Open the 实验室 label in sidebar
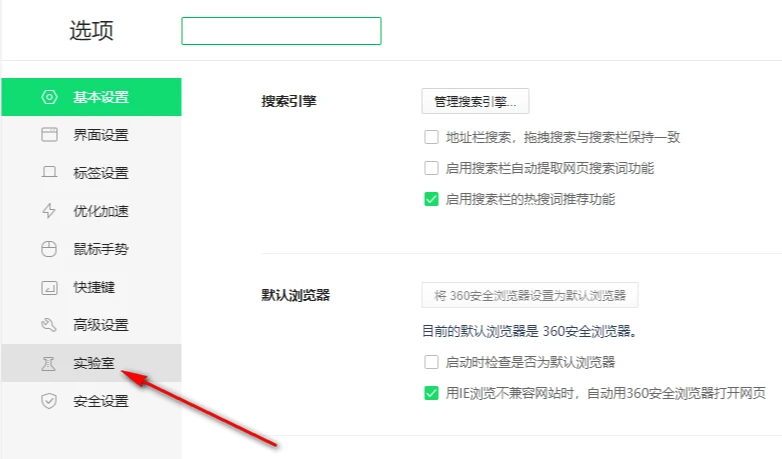The image size is (782, 459). (x=94, y=363)
